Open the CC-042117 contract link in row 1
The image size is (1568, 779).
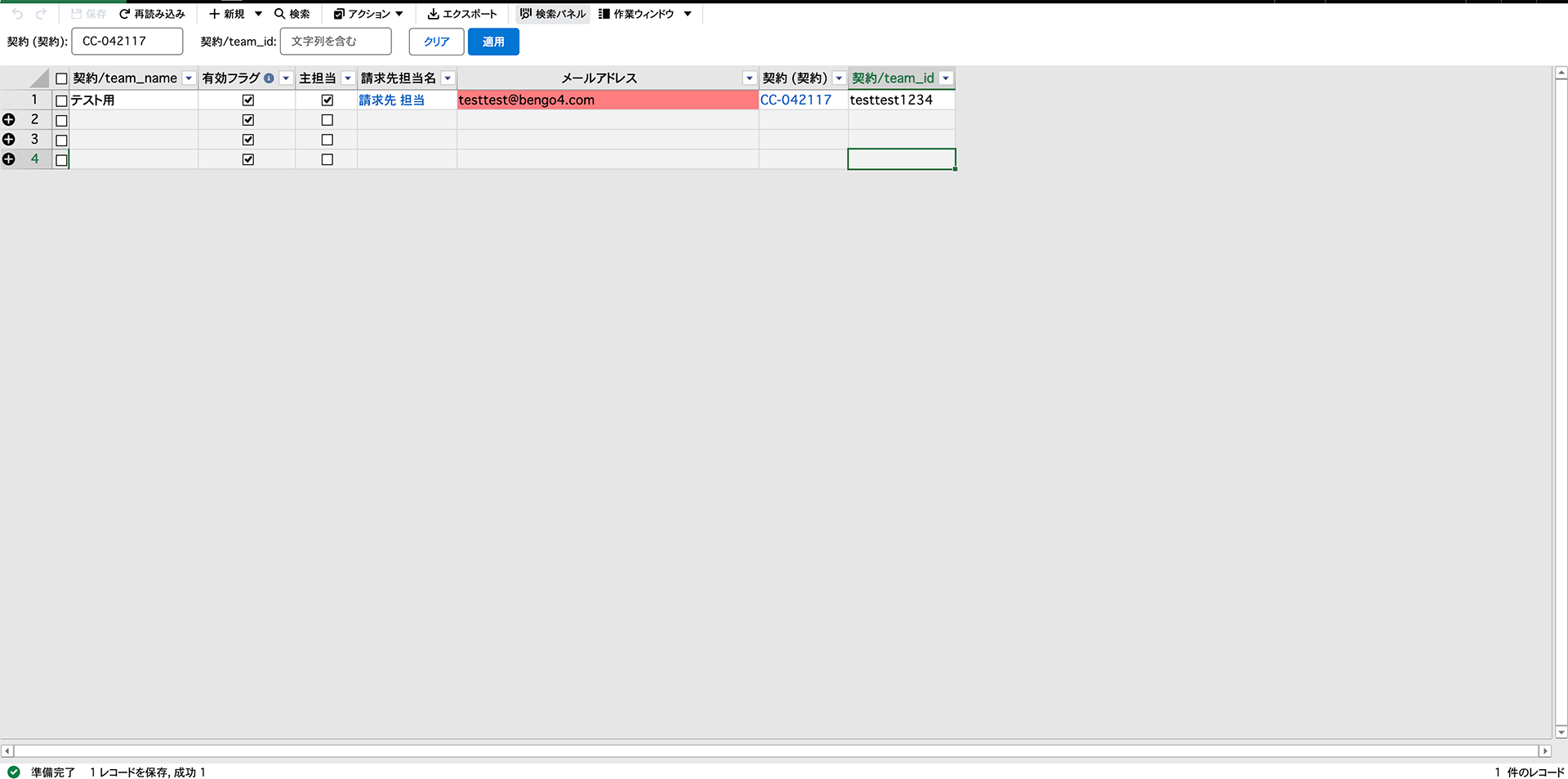(x=795, y=100)
